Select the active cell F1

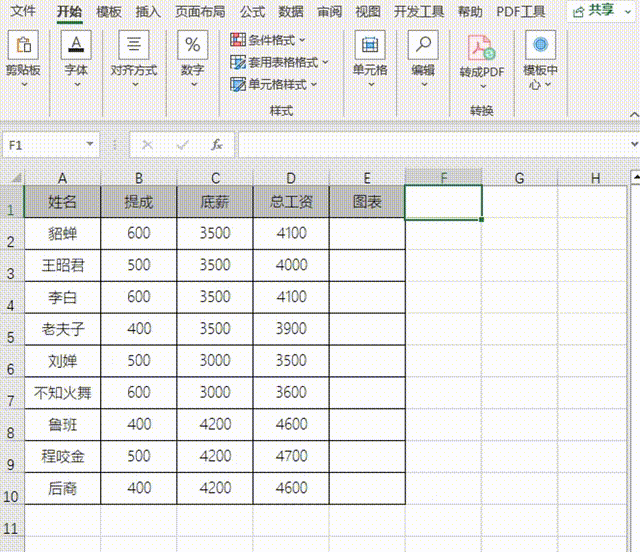[443, 203]
